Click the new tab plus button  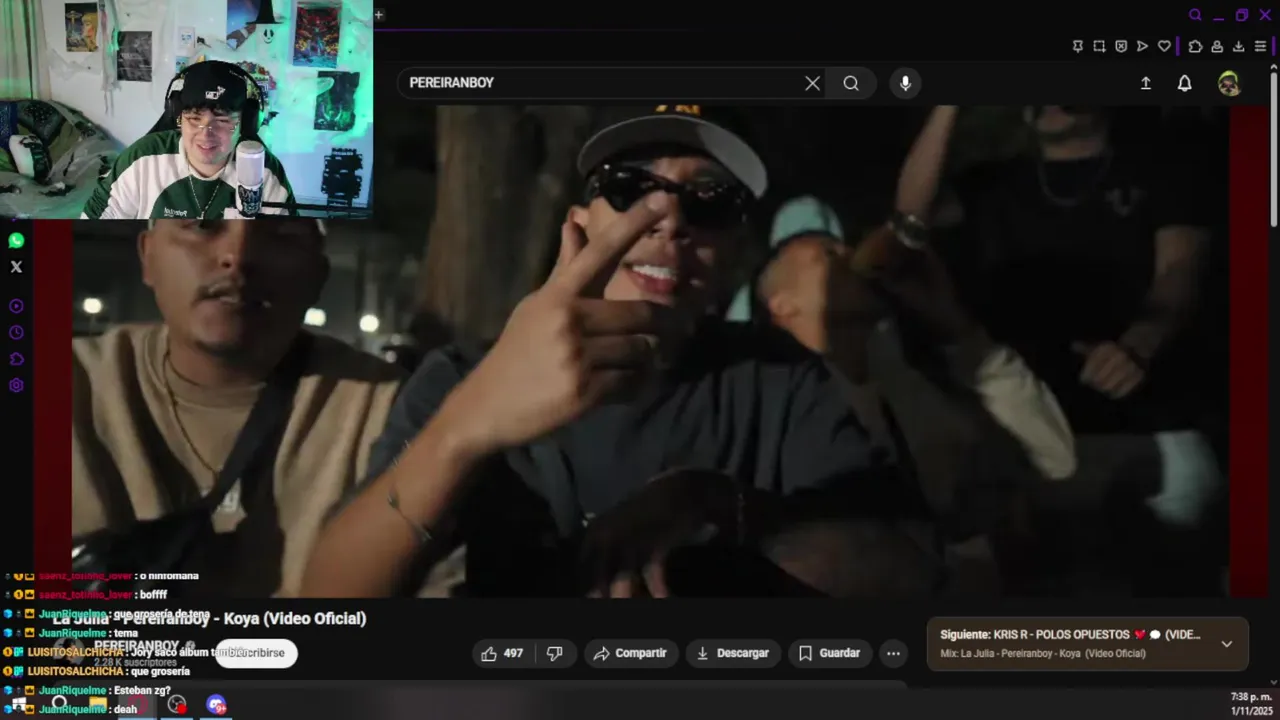click(x=379, y=14)
